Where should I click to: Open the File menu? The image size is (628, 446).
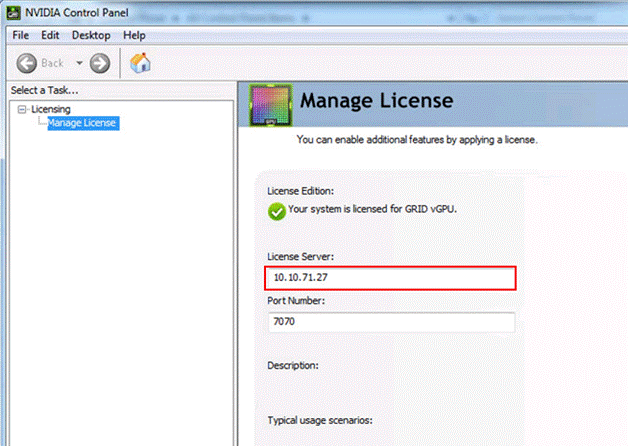pyautogui.click(x=20, y=35)
